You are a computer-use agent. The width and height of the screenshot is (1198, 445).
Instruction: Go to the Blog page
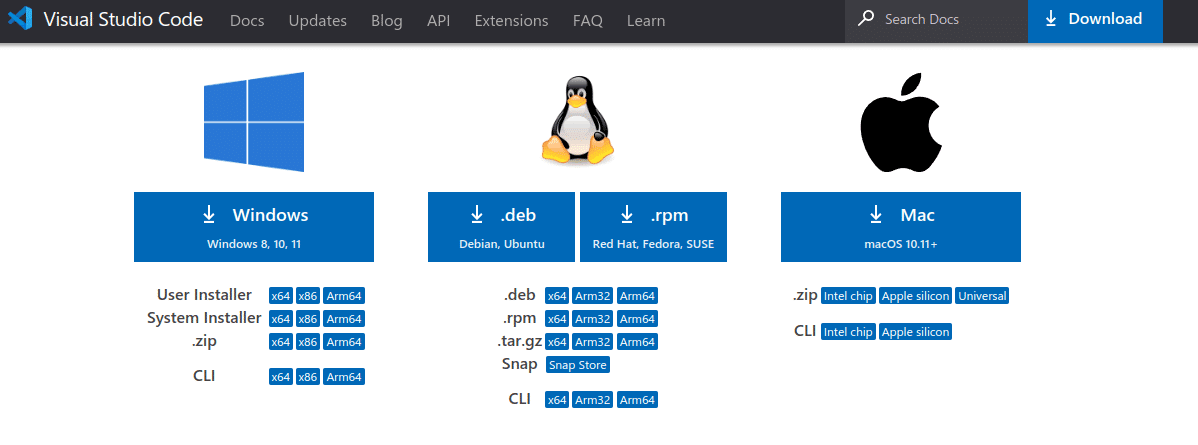coord(387,21)
